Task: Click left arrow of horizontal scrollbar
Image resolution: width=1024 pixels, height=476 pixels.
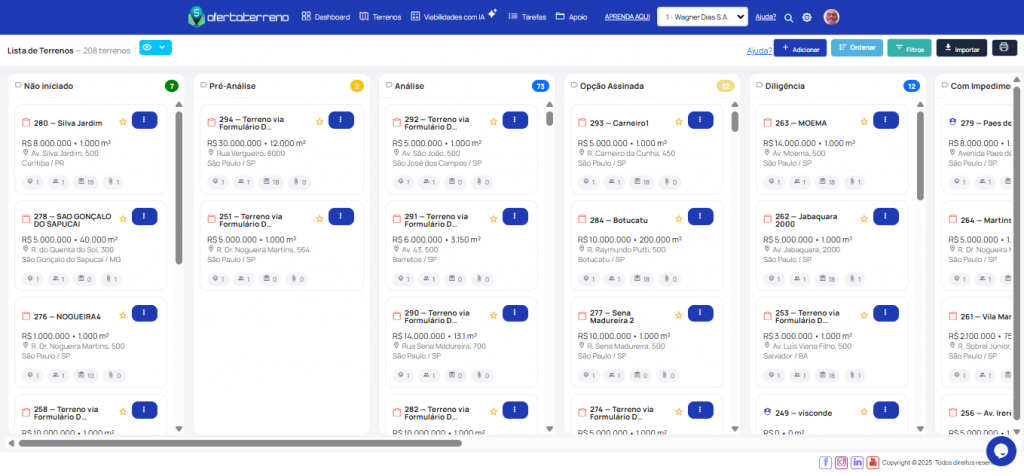Action: point(11,443)
